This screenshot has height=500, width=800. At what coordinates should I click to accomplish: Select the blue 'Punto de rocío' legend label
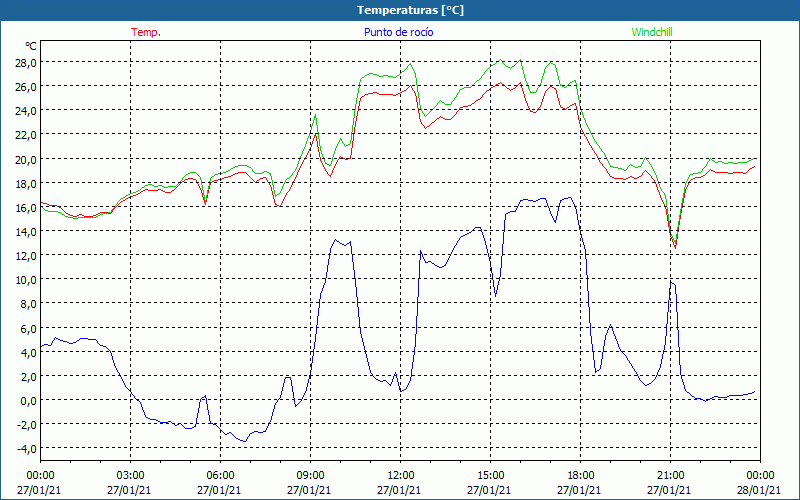(x=398, y=32)
